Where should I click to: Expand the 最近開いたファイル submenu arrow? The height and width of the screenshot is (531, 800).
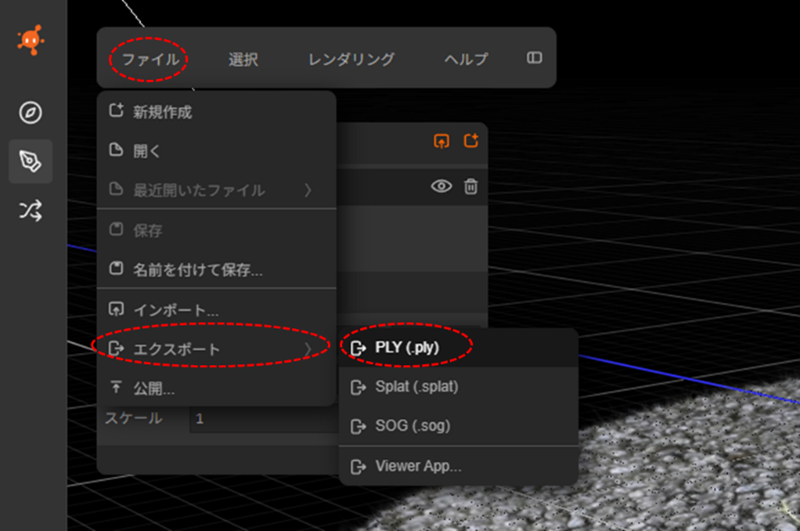coord(308,190)
